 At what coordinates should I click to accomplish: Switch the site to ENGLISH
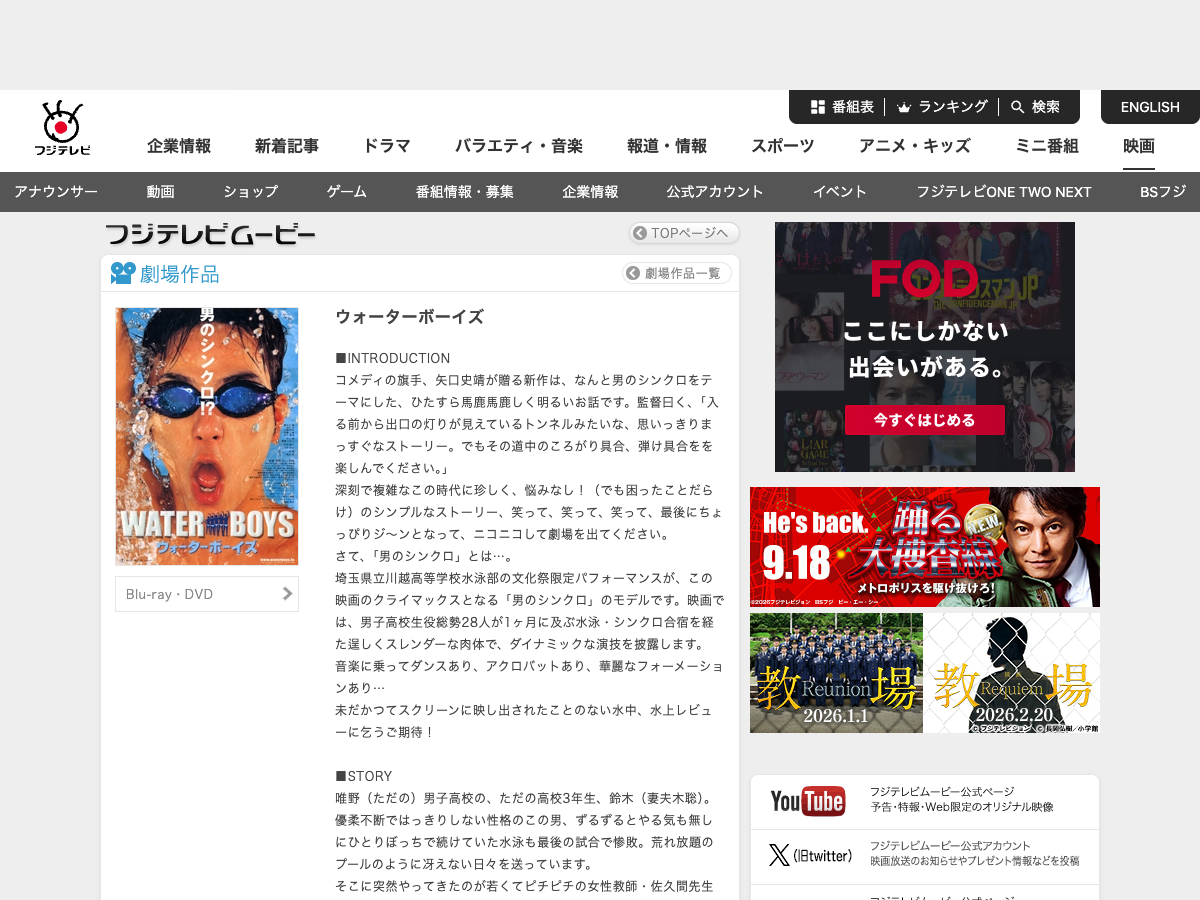(x=1150, y=107)
